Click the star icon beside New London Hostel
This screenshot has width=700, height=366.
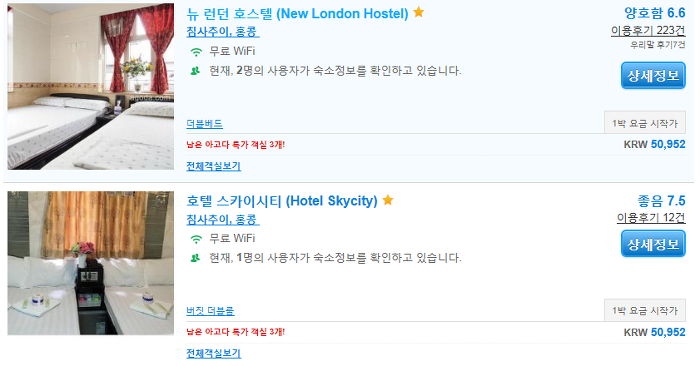click(418, 12)
